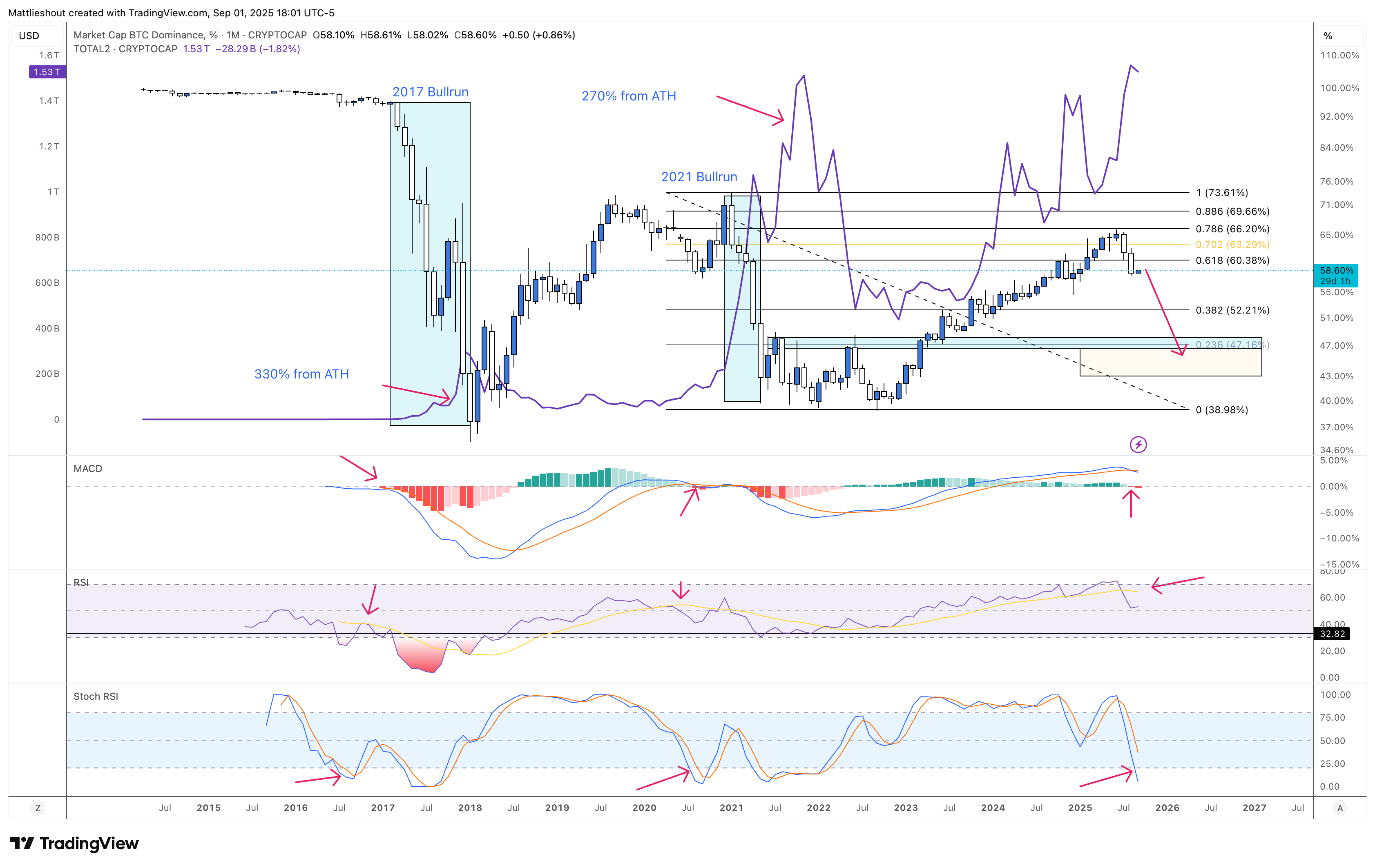Click the pink up-arrow under latest MACD bars
1375x868 pixels.
coord(1131,503)
